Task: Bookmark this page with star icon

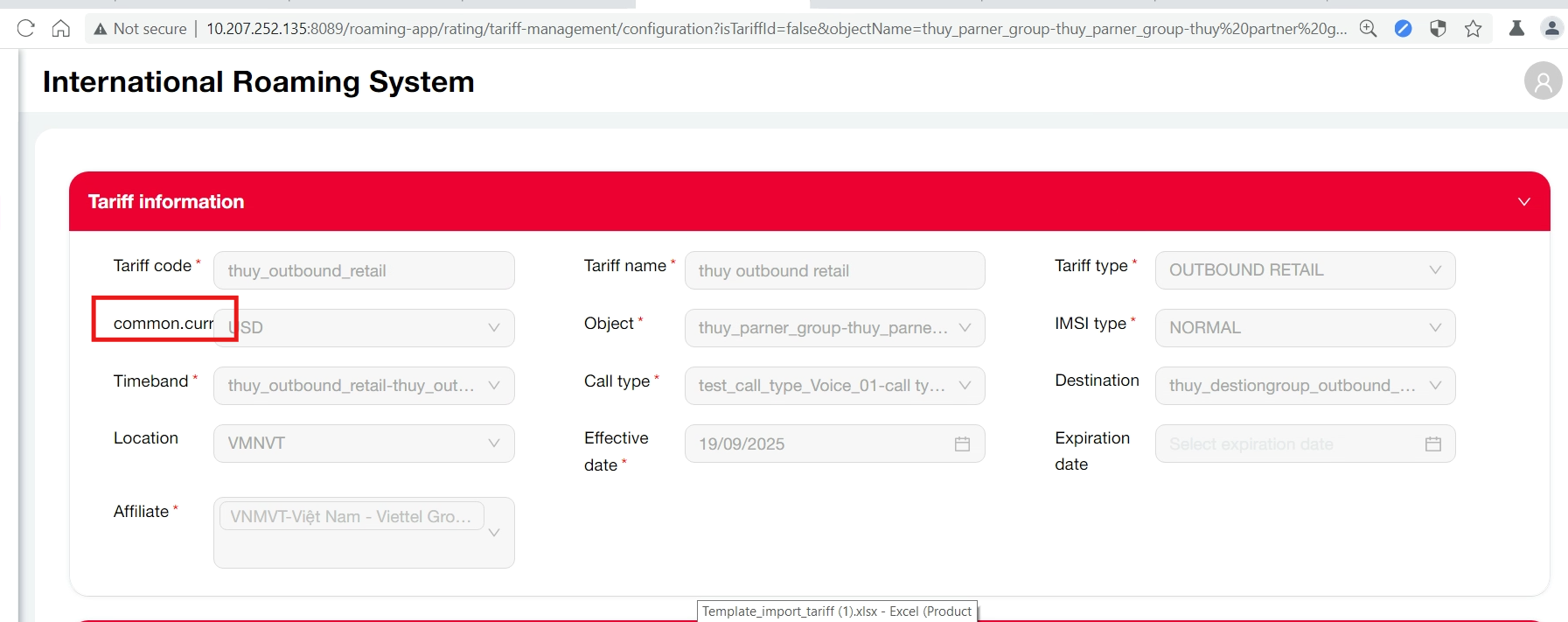Action: coord(1474,29)
